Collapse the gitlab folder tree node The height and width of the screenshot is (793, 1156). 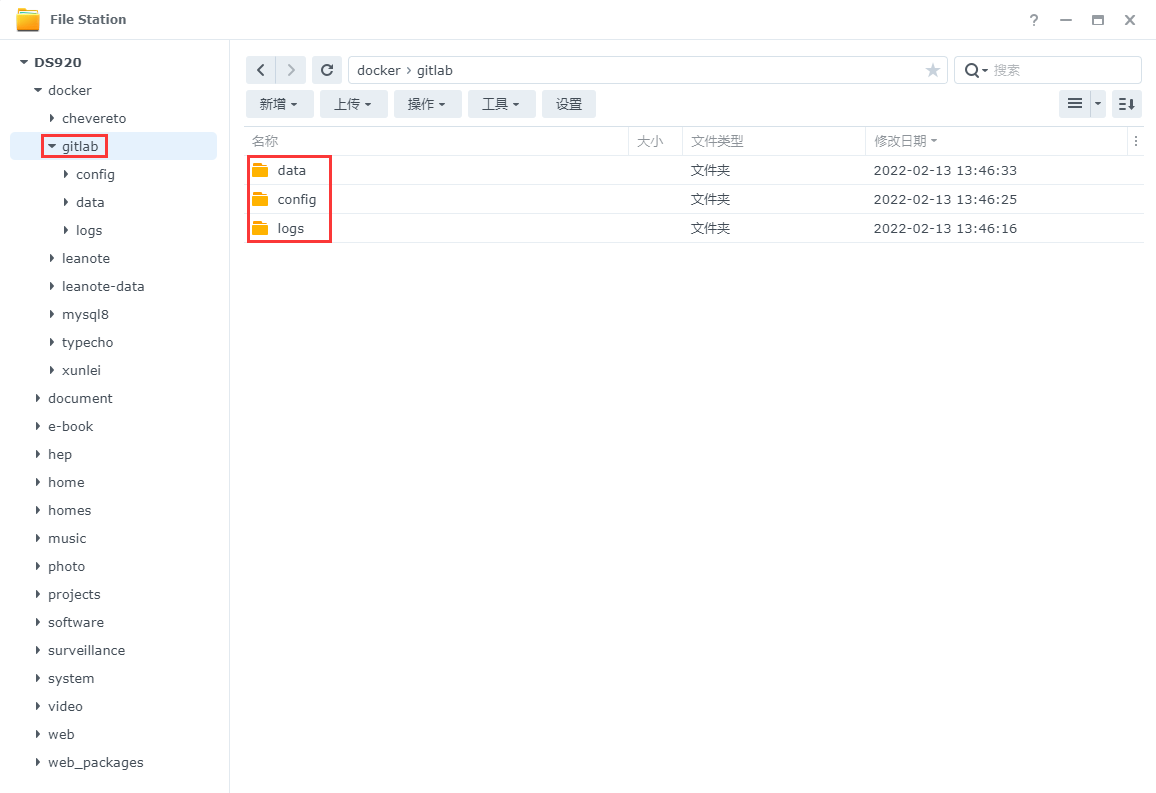click(52, 146)
